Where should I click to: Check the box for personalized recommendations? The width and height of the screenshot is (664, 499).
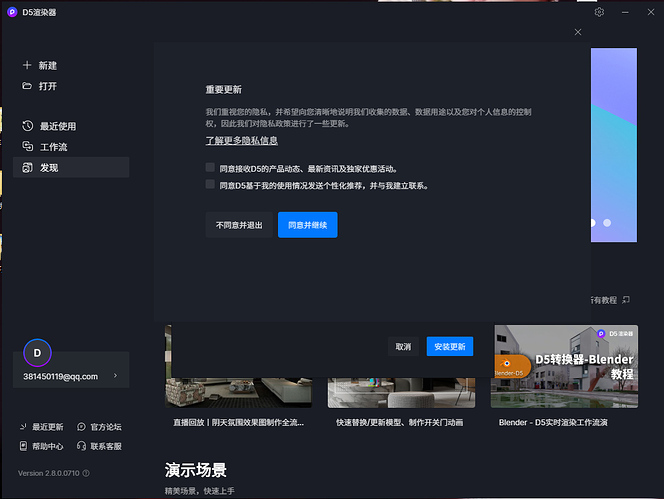point(210,184)
